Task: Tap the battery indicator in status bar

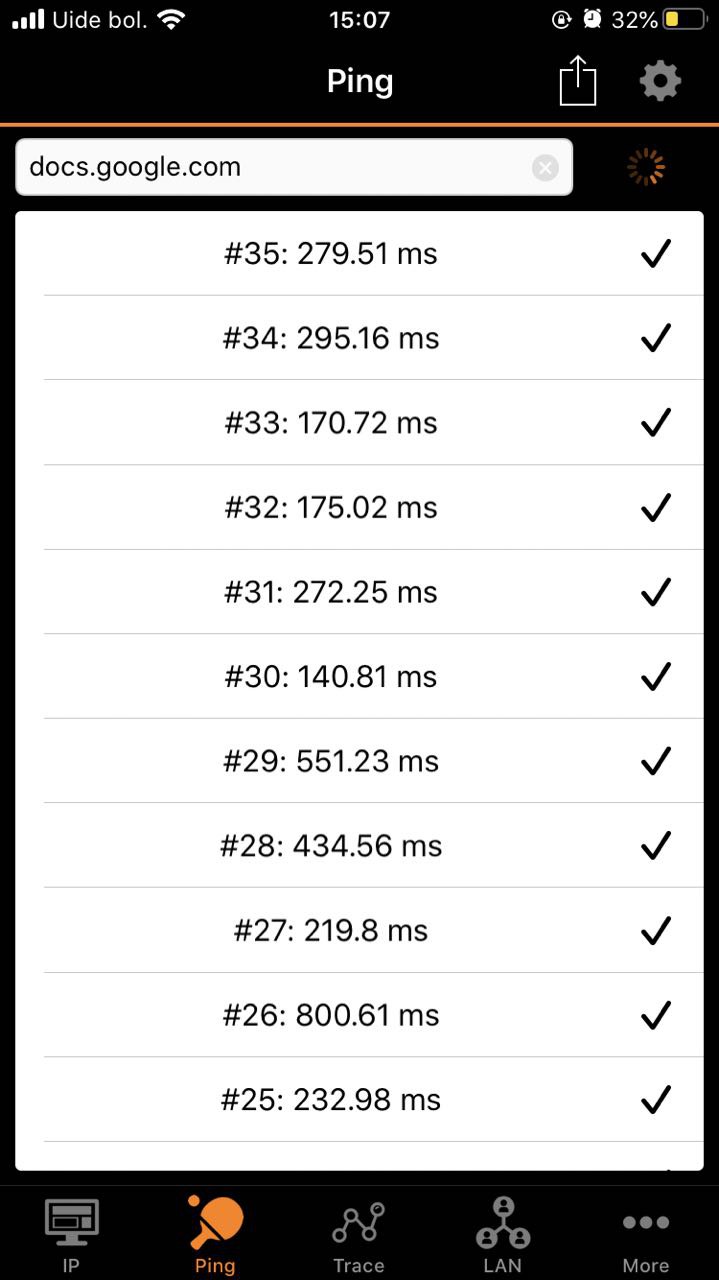Action: [671, 20]
